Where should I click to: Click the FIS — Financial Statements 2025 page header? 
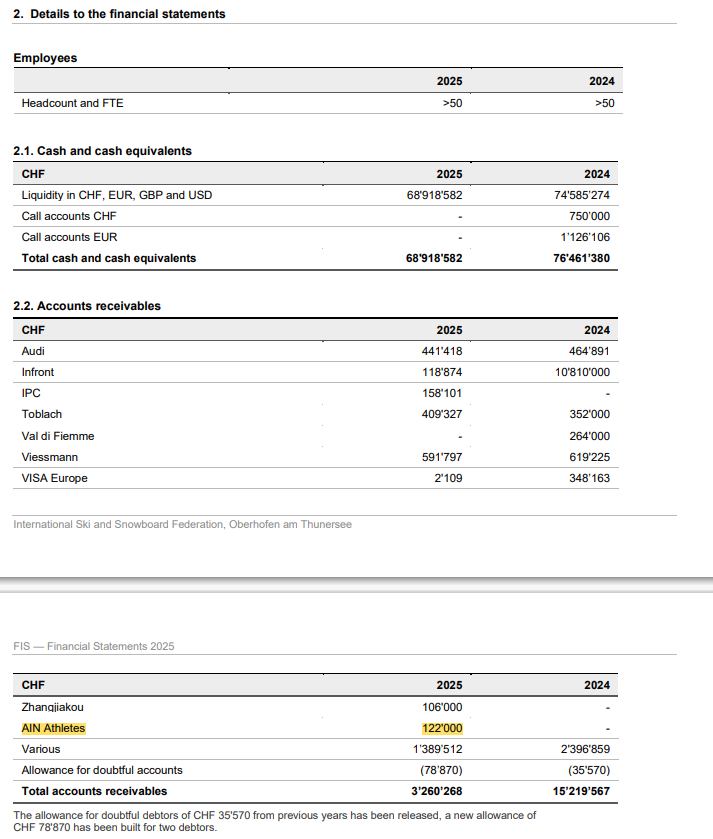[x=94, y=646]
